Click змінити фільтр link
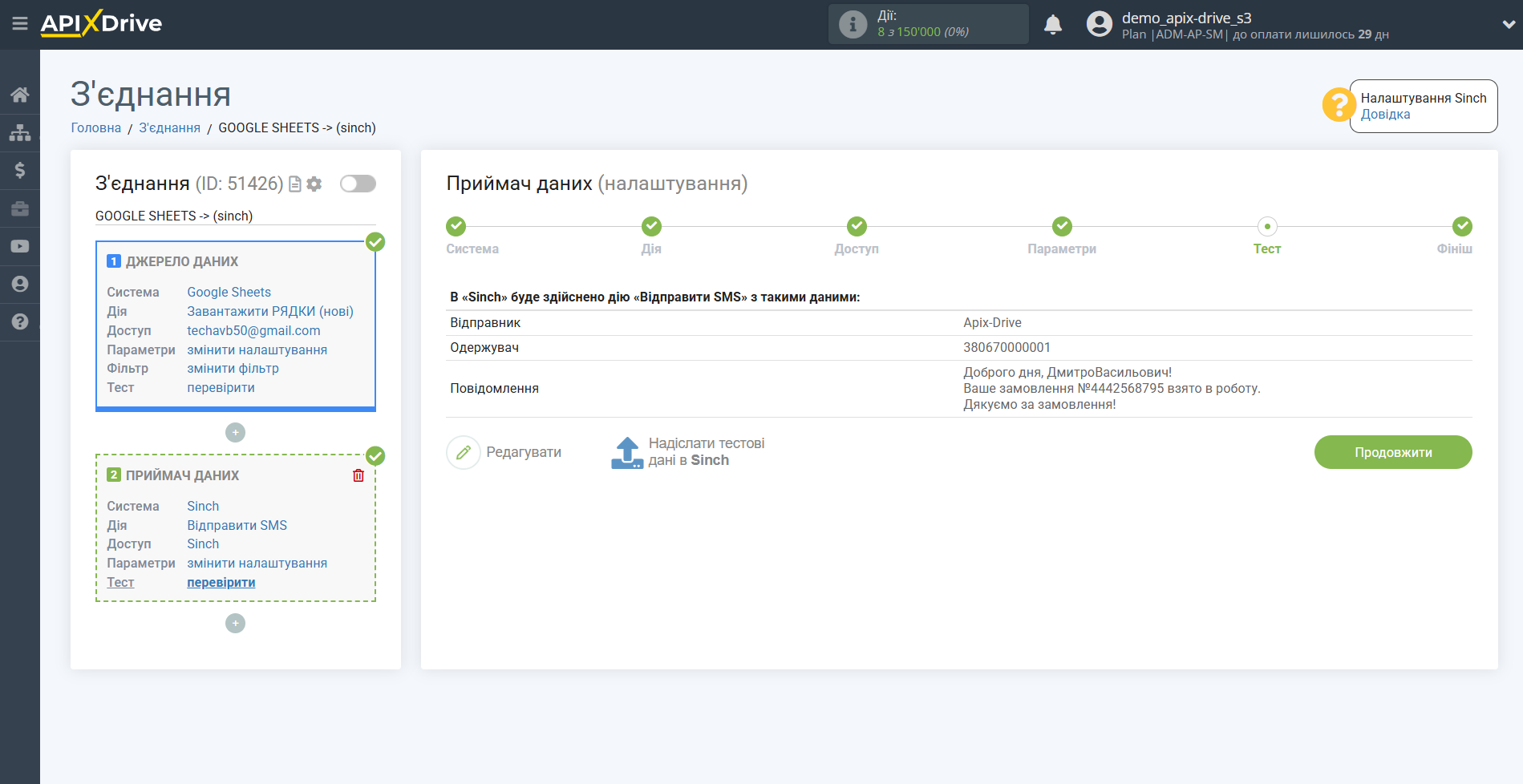This screenshot has width=1523, height=784. (x=233, y=368)
